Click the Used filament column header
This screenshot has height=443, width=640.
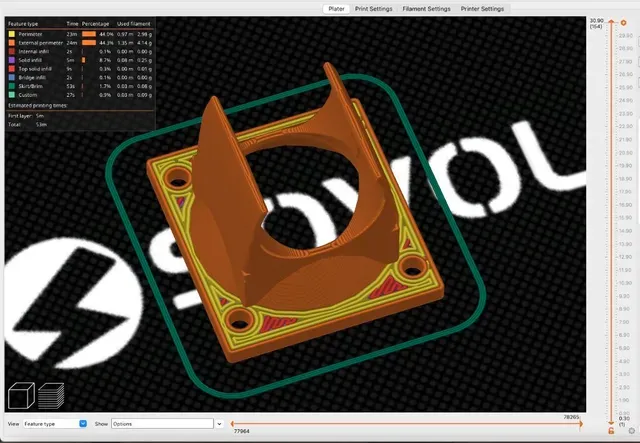point(134,24)
